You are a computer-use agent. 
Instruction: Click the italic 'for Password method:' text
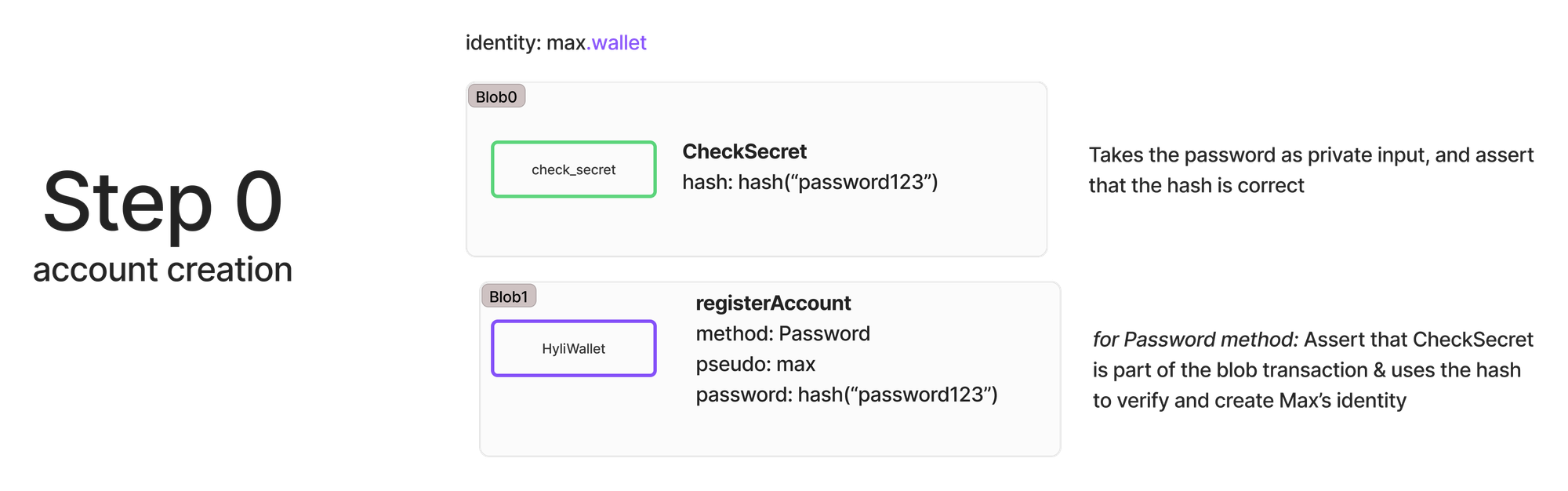(x=1196, y=340)
